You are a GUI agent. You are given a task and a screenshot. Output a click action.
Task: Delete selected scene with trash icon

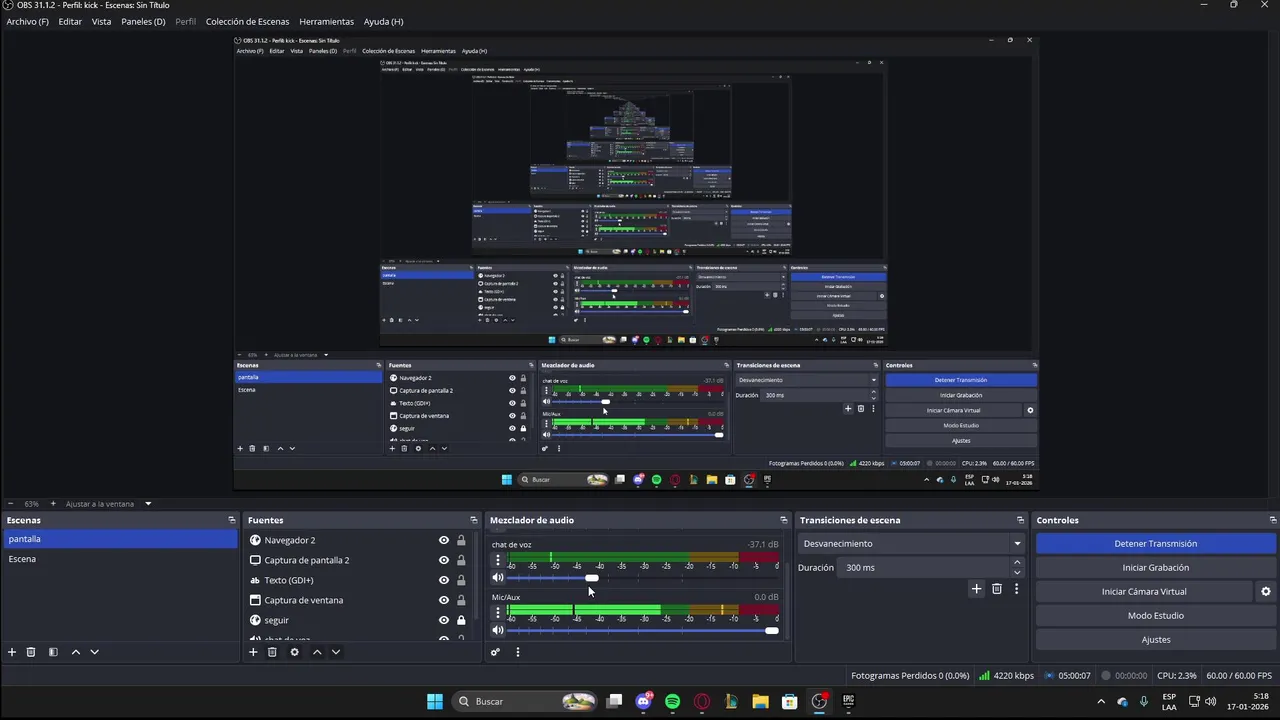[31, 652]
